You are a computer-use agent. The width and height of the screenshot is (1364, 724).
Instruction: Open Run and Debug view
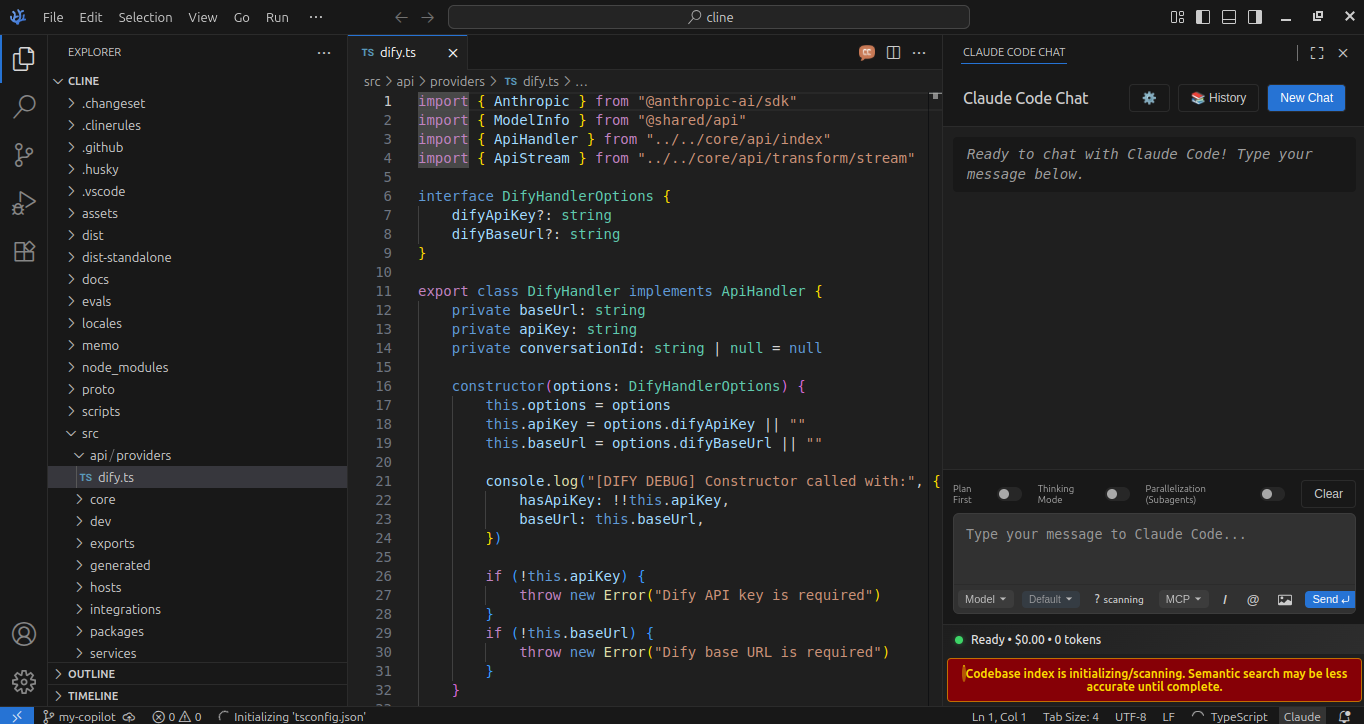coord(24,203)
